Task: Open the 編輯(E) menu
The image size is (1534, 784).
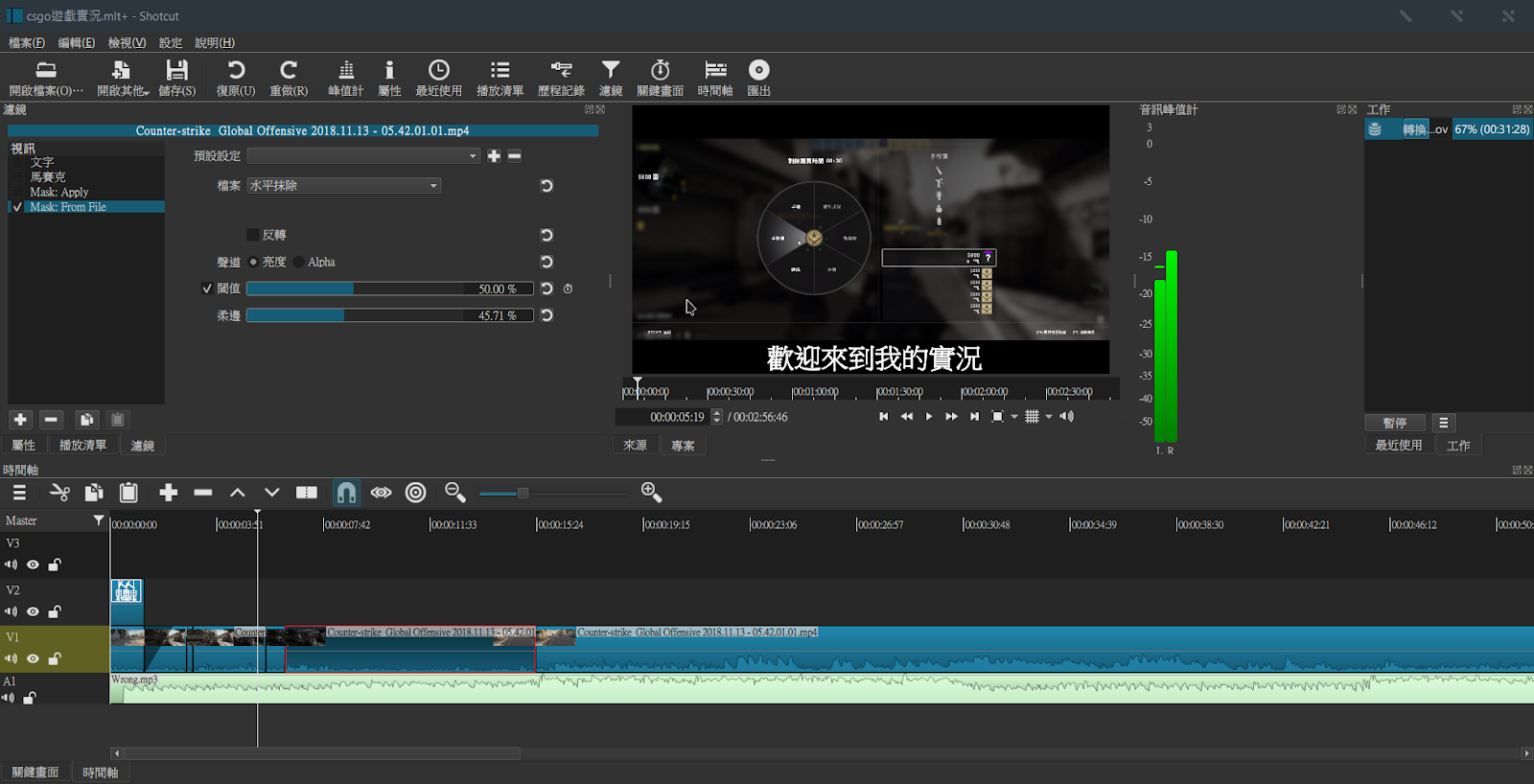Action: pyautogui.click(x=77, y=43)
